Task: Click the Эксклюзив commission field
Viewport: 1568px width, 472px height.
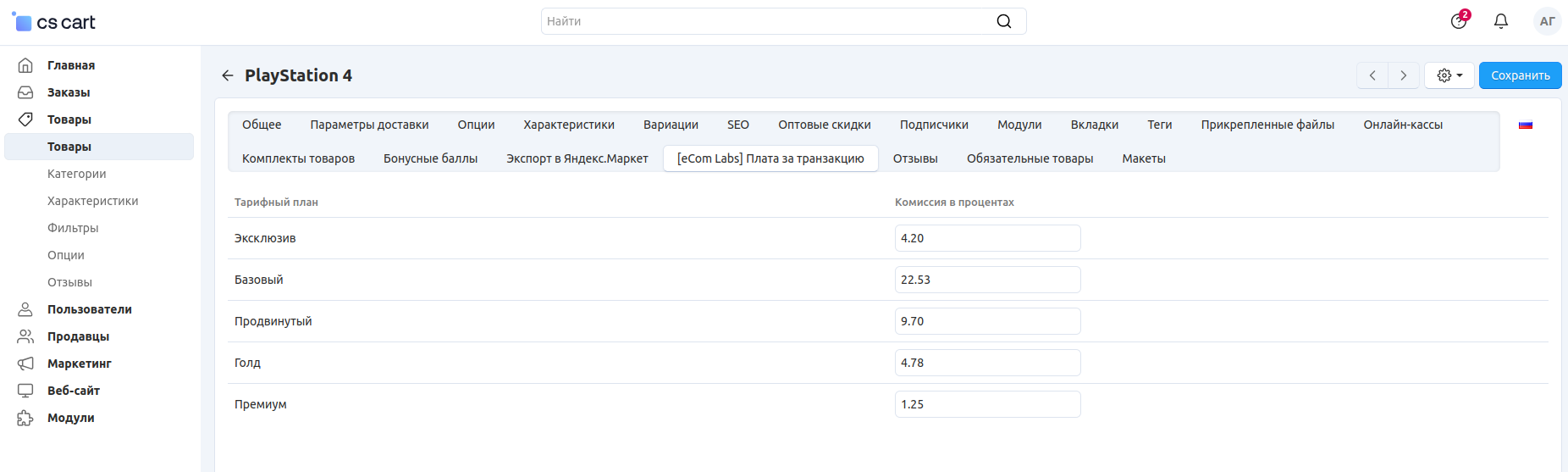Action: coord(987,238)
